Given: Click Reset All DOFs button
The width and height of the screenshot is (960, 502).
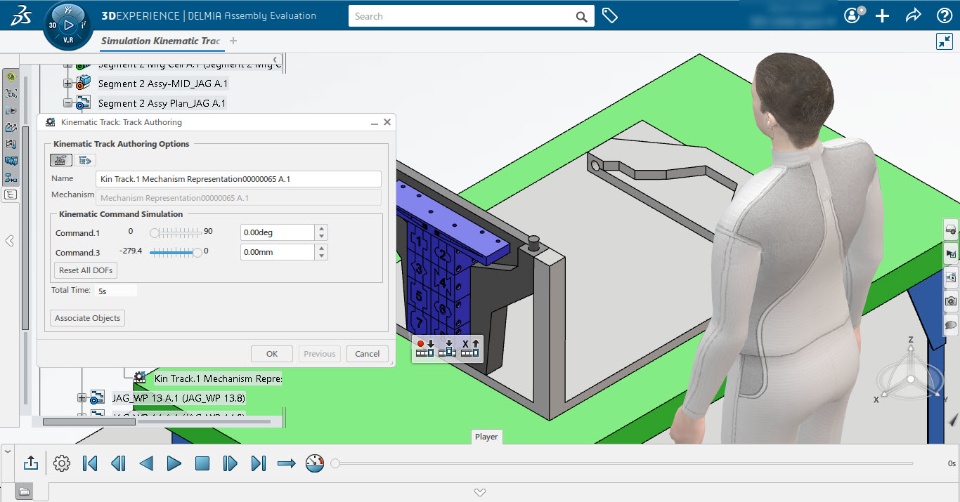Looking at the screenshot, I should point(86,270).
